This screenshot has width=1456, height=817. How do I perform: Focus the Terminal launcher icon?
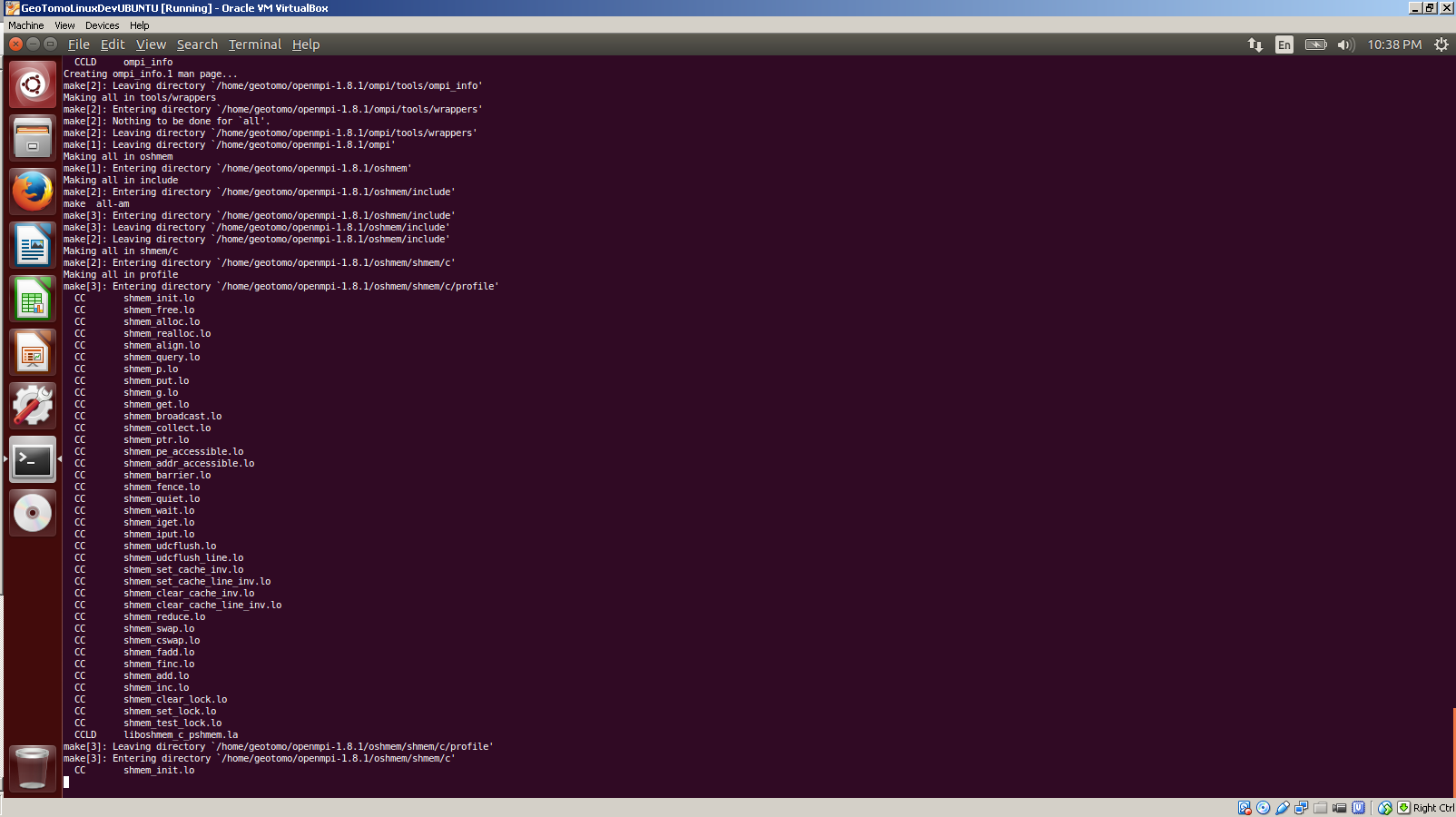pos(33,459)
